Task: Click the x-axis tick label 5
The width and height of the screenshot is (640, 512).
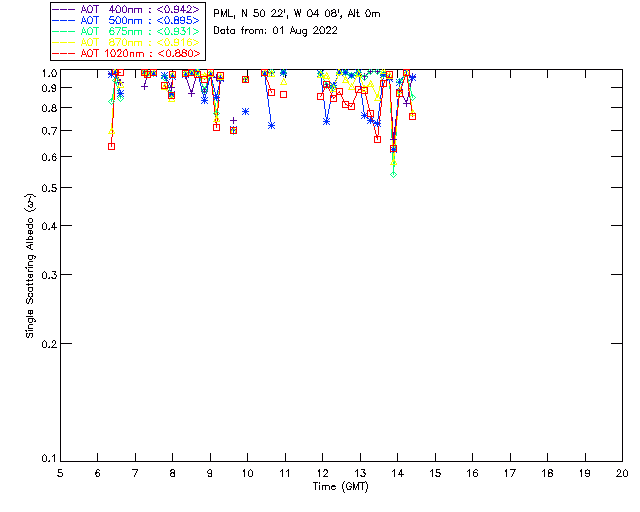Action: (60, 473)
